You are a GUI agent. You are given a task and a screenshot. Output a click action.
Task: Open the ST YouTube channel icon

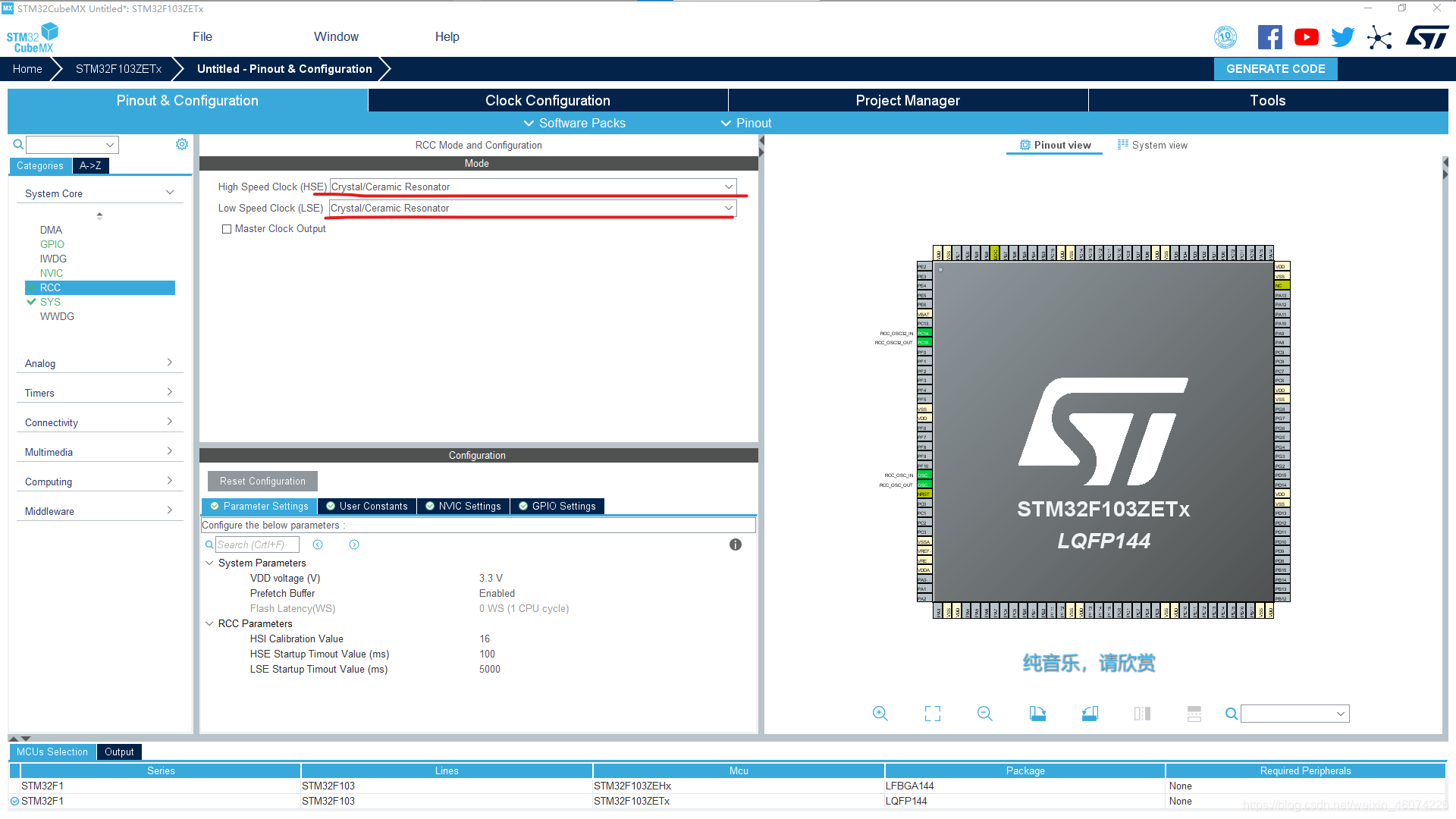1306,37
